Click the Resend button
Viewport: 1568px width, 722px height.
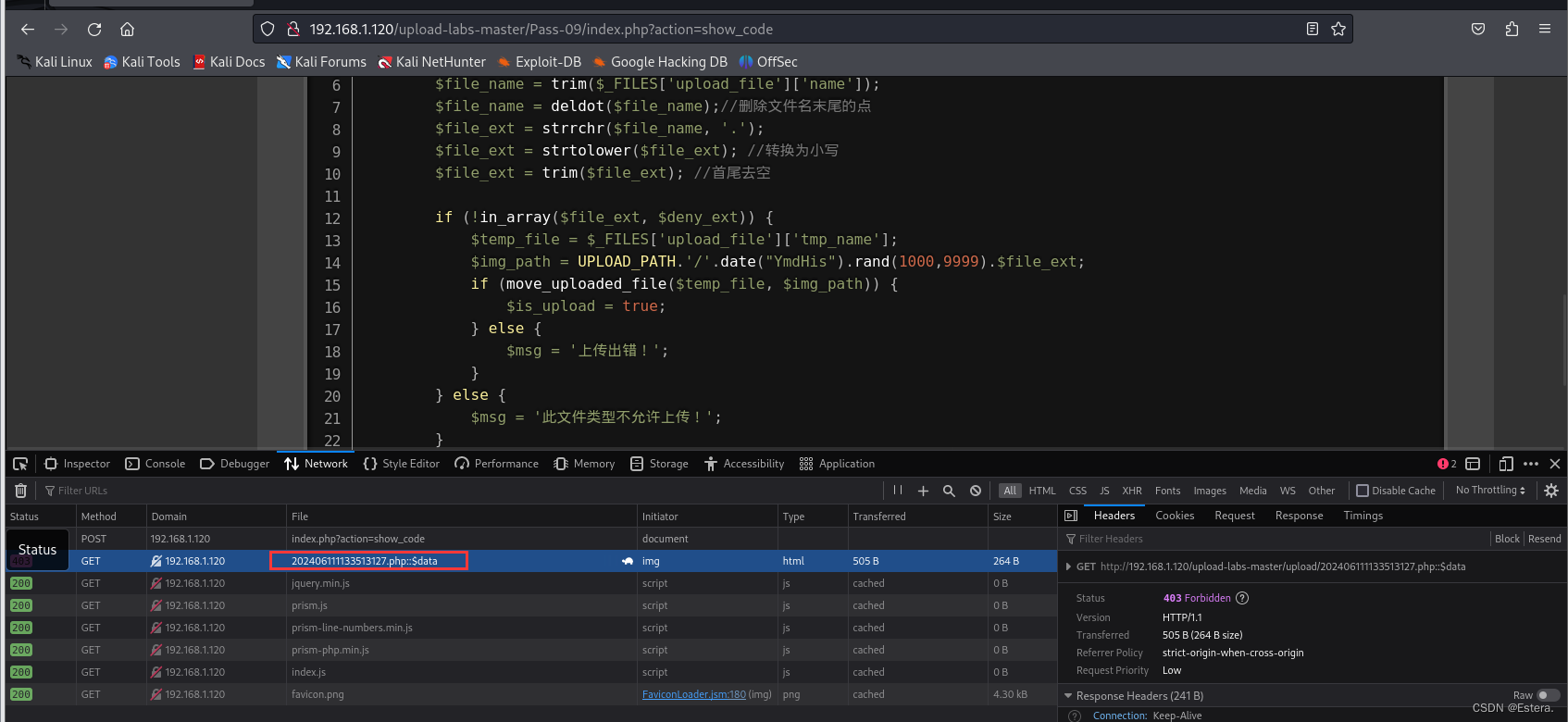click(1544, 539)
